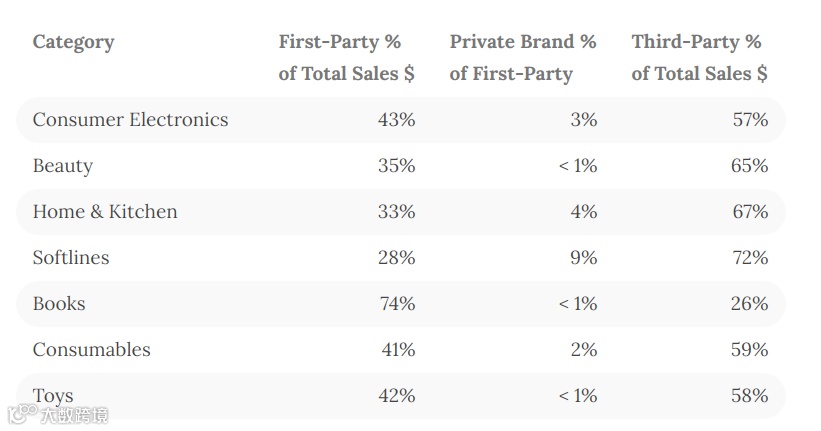Select the Toys category cell

[x=53, y=396]
